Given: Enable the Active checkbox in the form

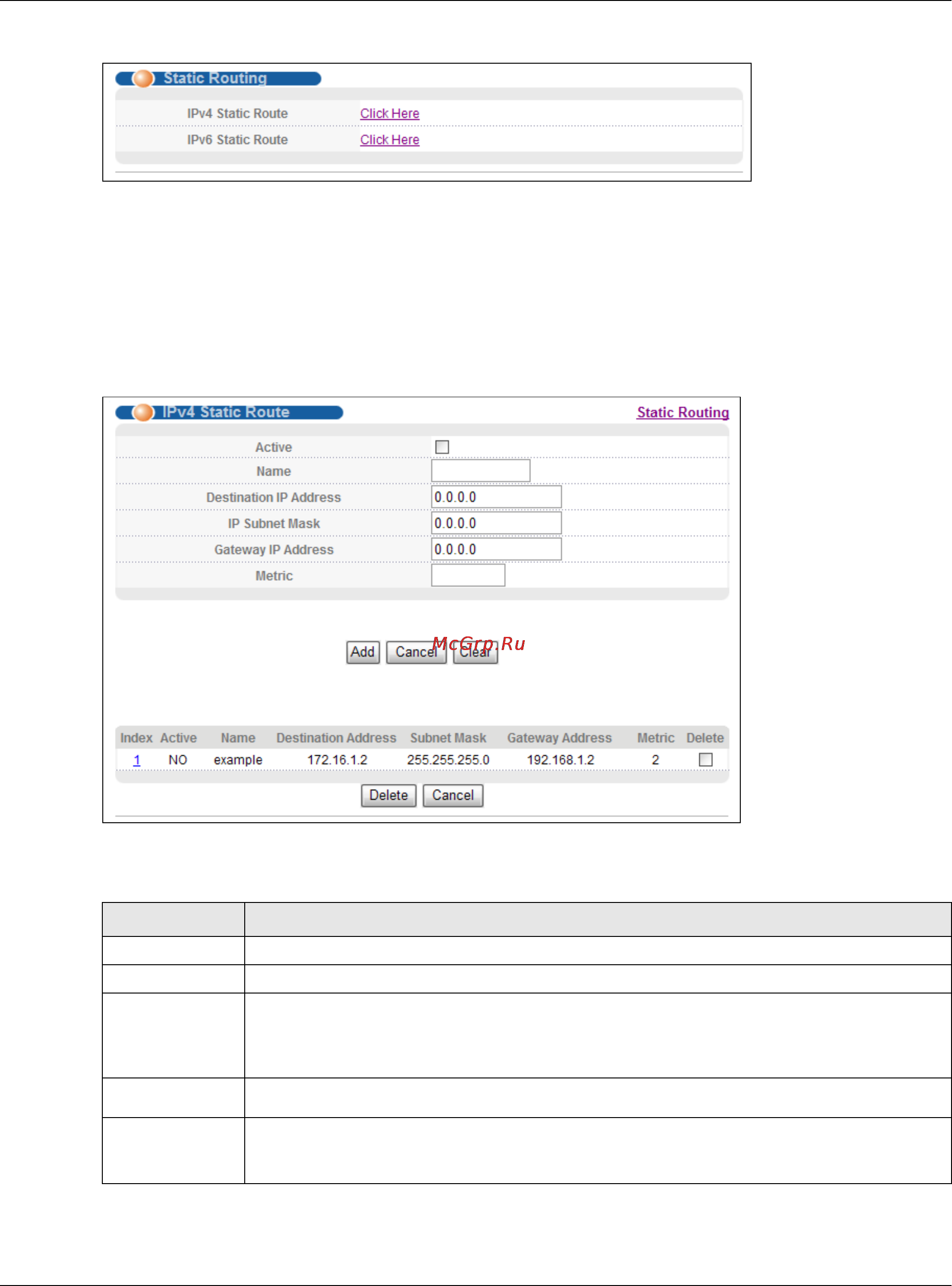Looking at the screenshot, I should [442, 447].
